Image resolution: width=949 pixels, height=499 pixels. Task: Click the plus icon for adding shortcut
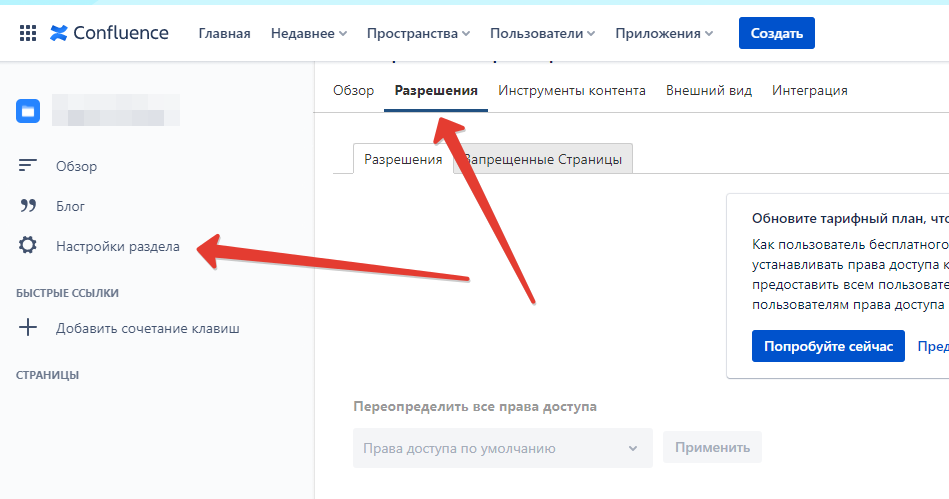28,328
